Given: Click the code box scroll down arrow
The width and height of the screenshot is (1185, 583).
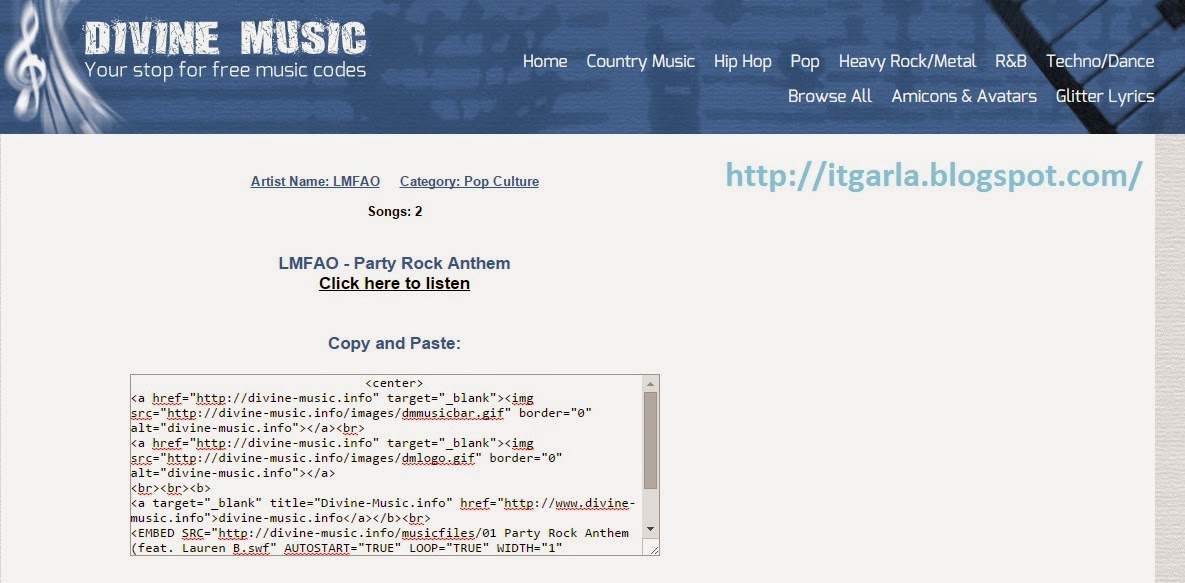Looking at the screenshot, I should click(651, 529).
